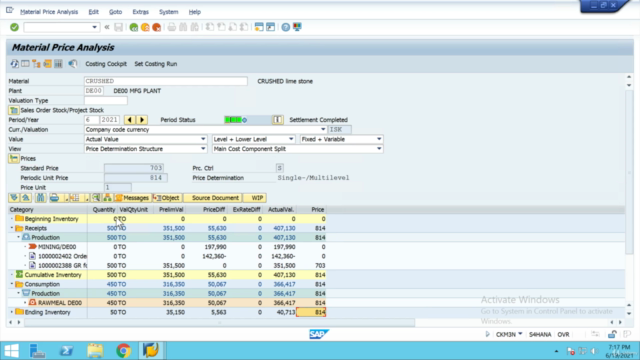Click the Expand subtree icon above the table
This screenshot has height=360, width=640.
[x=14, y=198]
